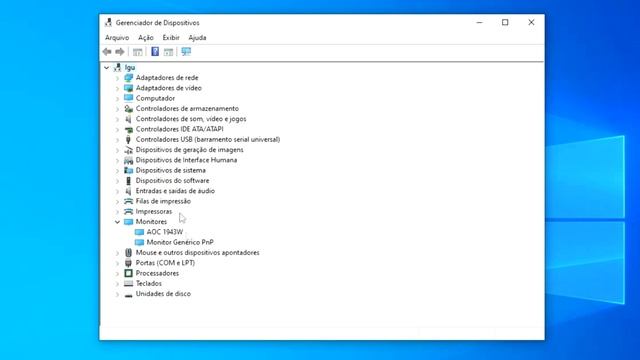Viewport: 640px width, 360px height.
Task: Expand the Processadores category
Action: 118,273
